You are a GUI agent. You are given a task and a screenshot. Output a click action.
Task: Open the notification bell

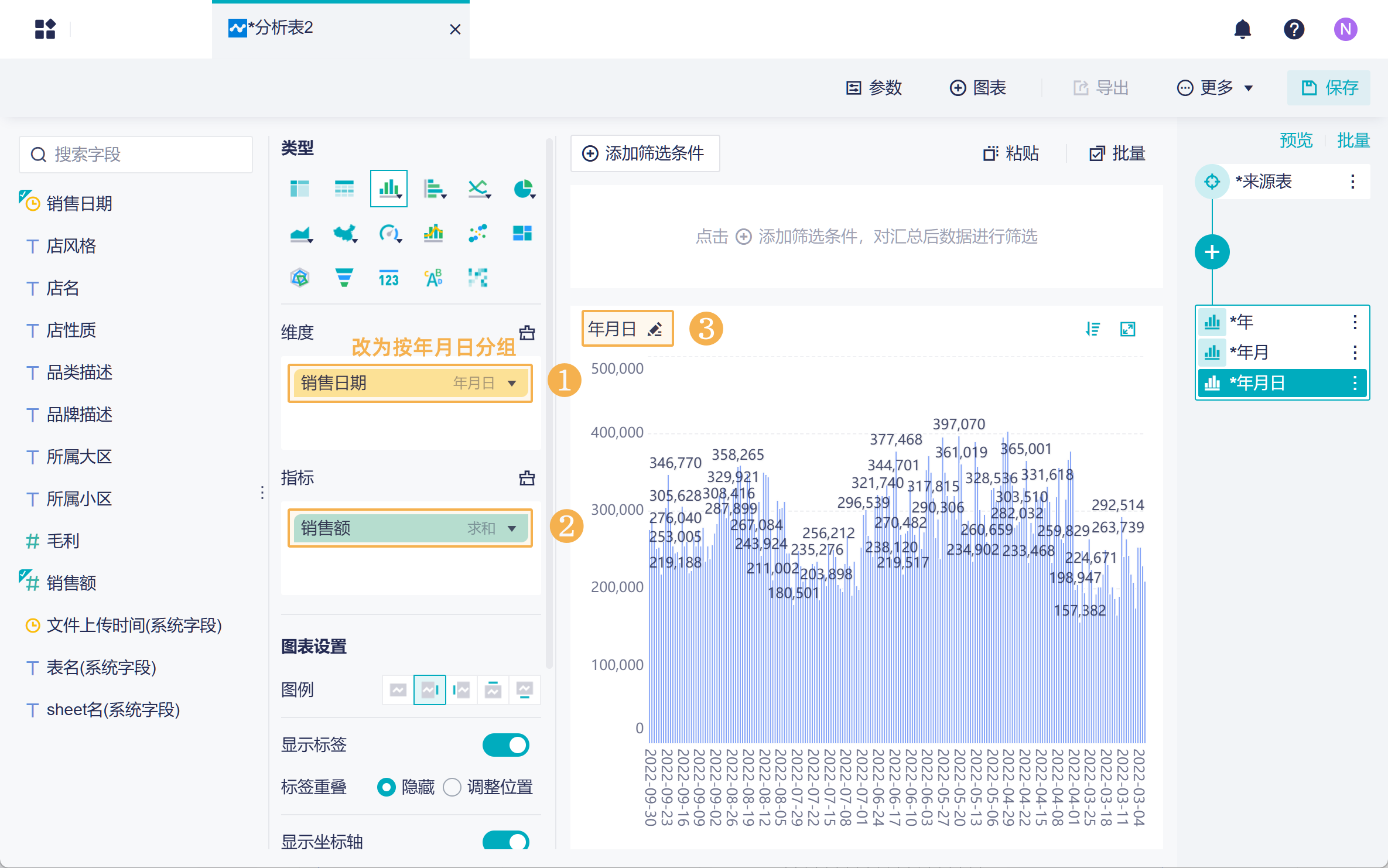(1242, 29)
